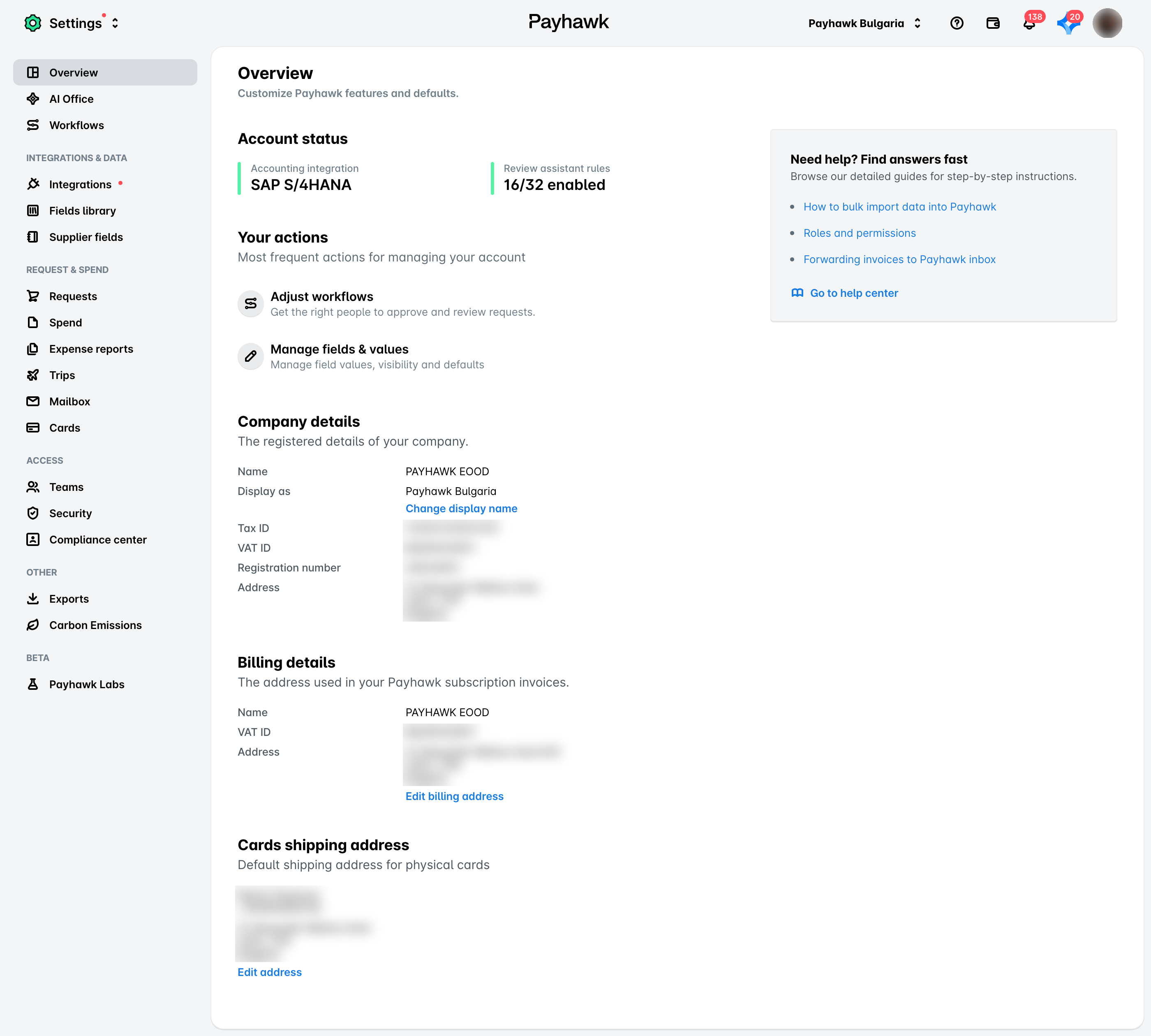This screenshot has height=1036, width=1151.
Task: Click the Workflows sidebar icon
Action: (33, 125)
